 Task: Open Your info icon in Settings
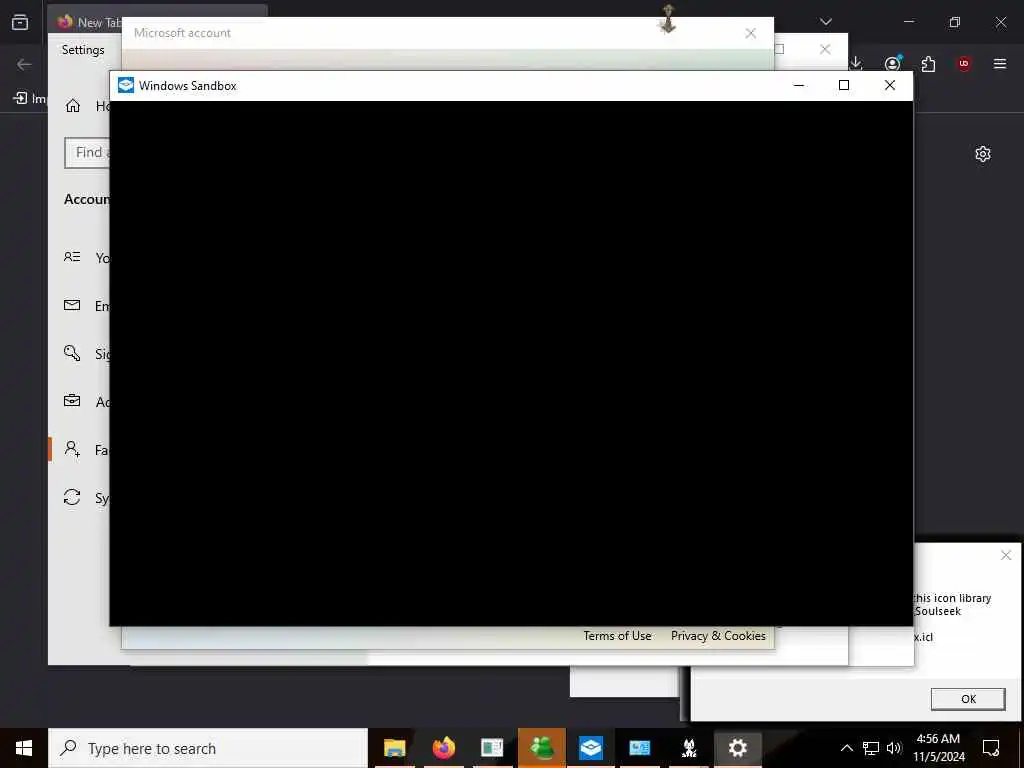(x=72, y=257)
